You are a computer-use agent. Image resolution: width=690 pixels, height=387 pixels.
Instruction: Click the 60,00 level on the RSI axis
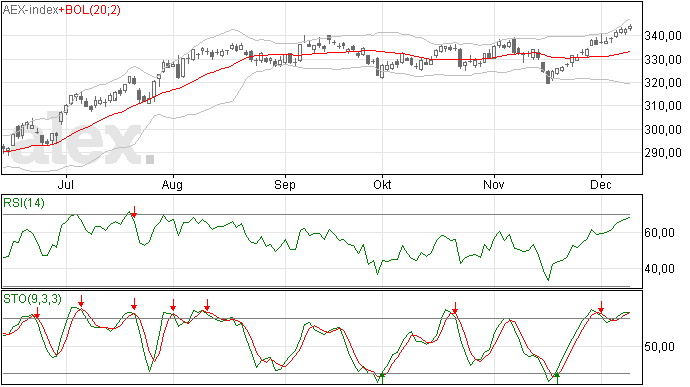(659, 232)
